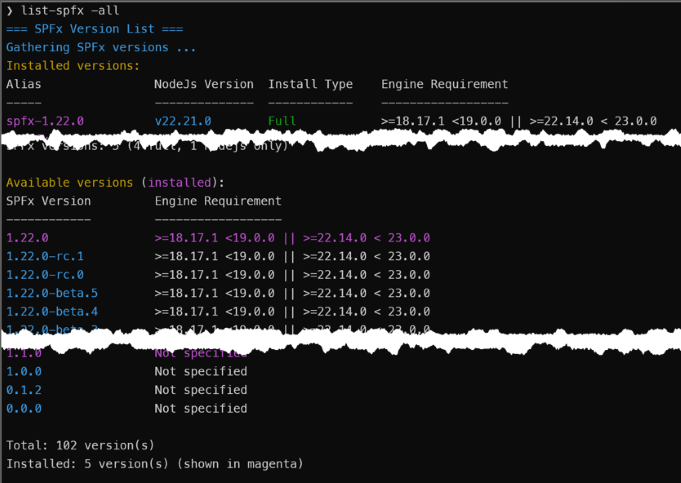681x483 pixels.
Task: Click the Alias column header
Action: point(24,84)
